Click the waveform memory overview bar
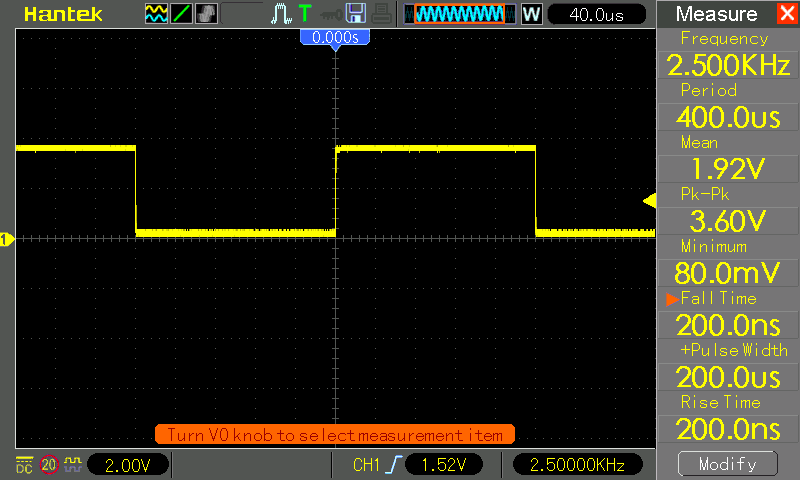This screenshot has height=480, width=800. click(x=460, y=14)
